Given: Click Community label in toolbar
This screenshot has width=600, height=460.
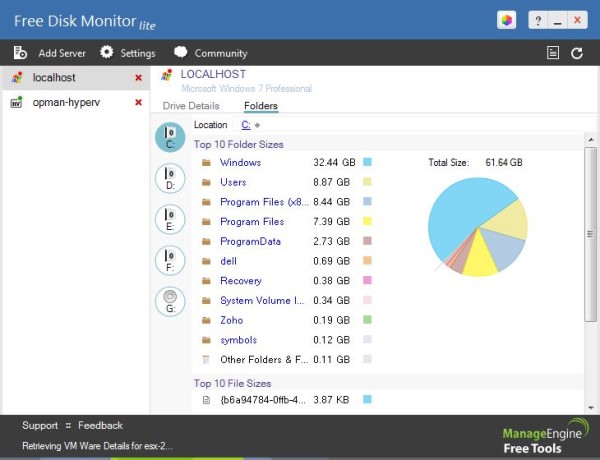Looking at the screenshot, I should click(x=221, y=53).
